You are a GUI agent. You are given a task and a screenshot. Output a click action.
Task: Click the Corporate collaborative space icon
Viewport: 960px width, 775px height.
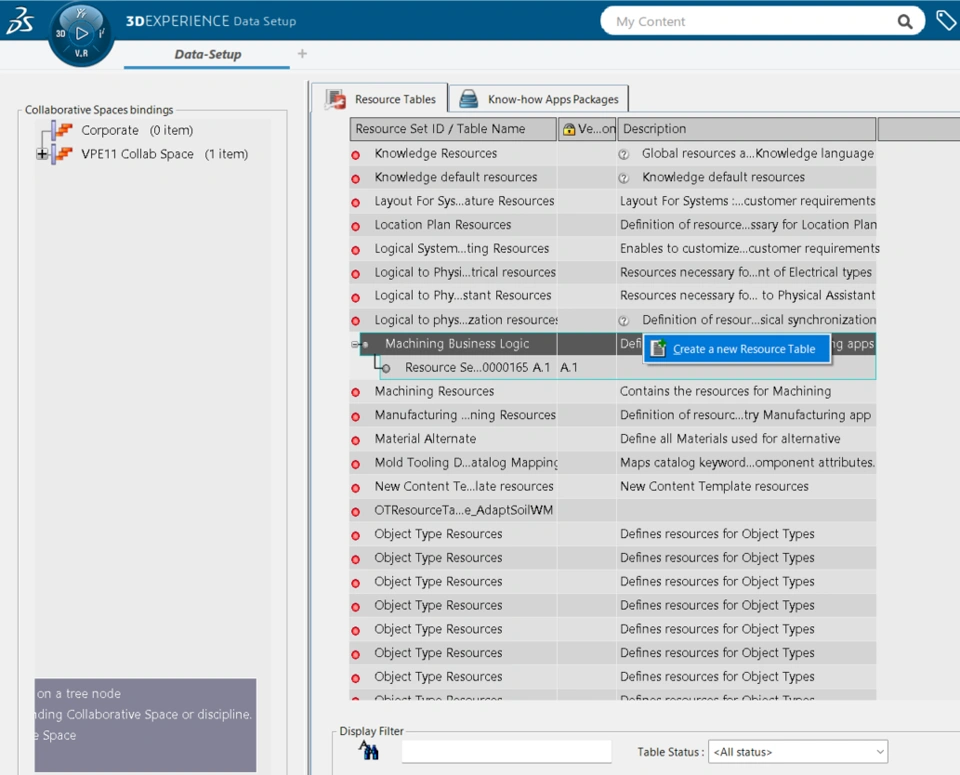pyautogui.click(x=61, y=130)
